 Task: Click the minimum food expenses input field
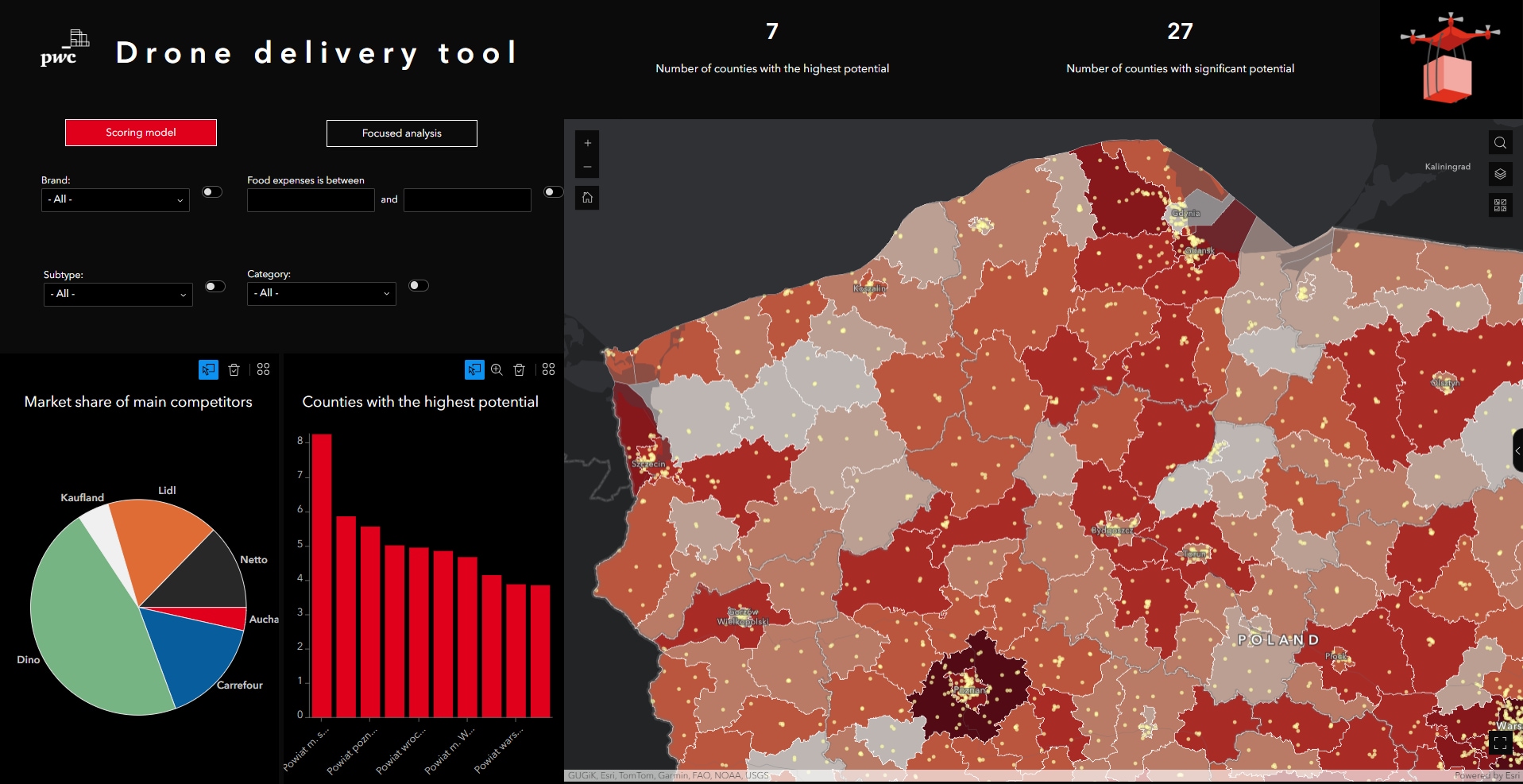pyautogui.click(x=311, y=200)
